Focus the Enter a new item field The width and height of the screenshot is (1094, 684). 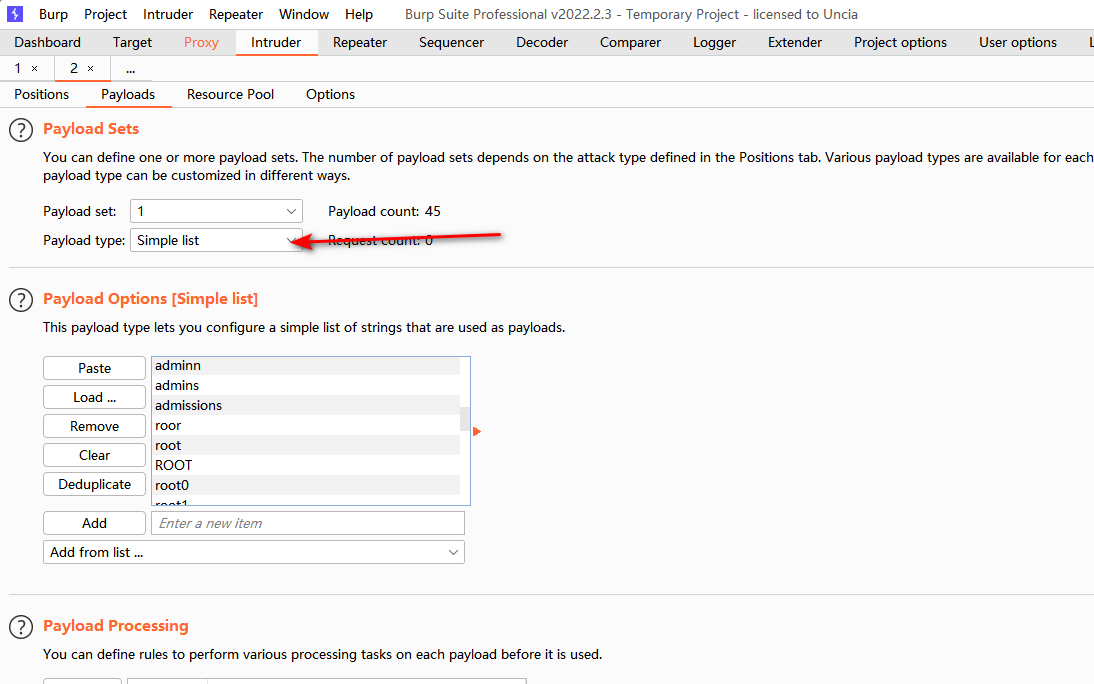pyautogui.click(x=308, y=523)
